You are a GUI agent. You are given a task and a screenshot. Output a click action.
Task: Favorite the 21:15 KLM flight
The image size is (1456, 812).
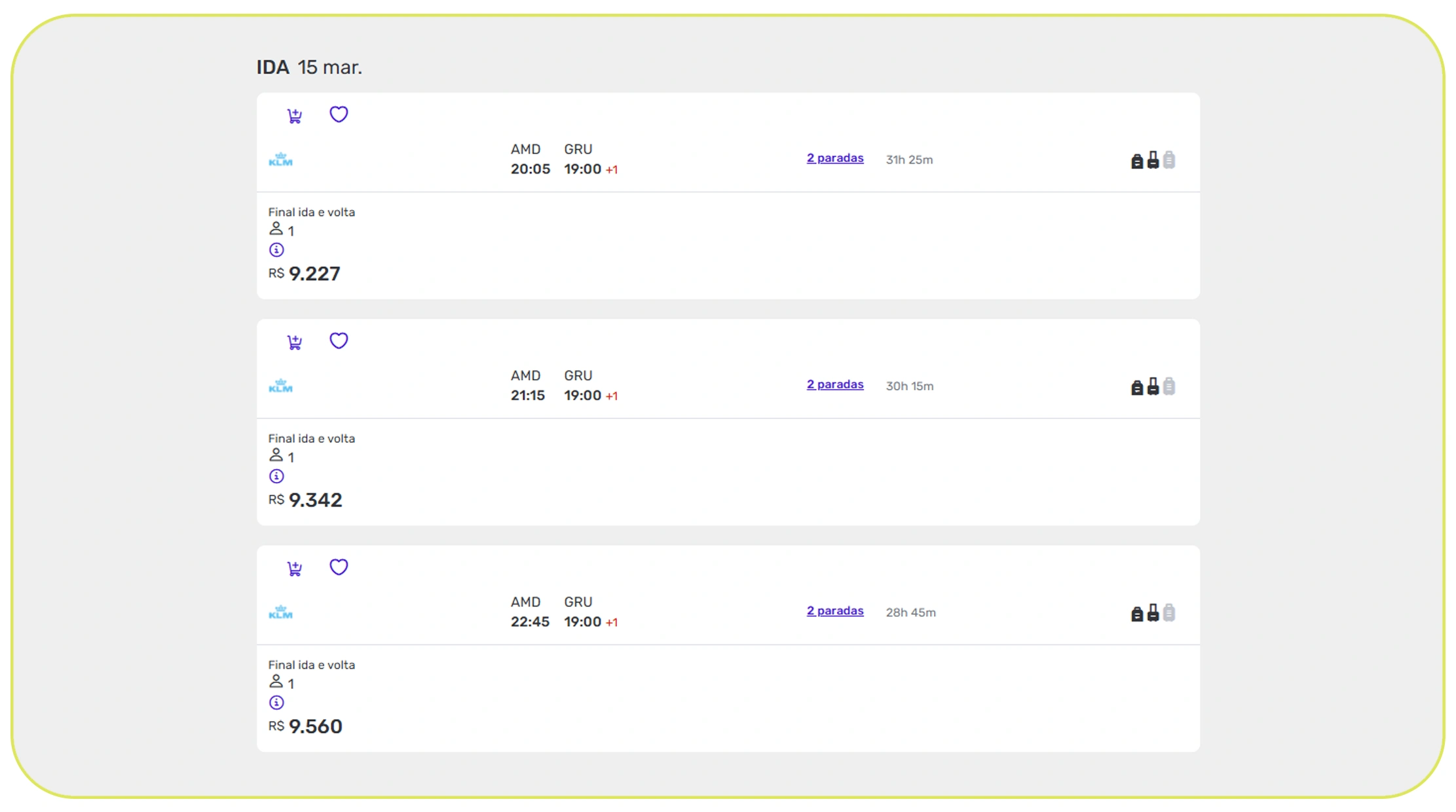click(338, 341)
